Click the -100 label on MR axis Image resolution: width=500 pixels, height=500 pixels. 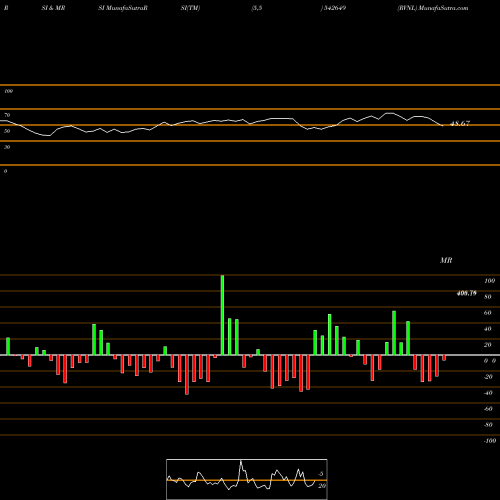point(490,441)
